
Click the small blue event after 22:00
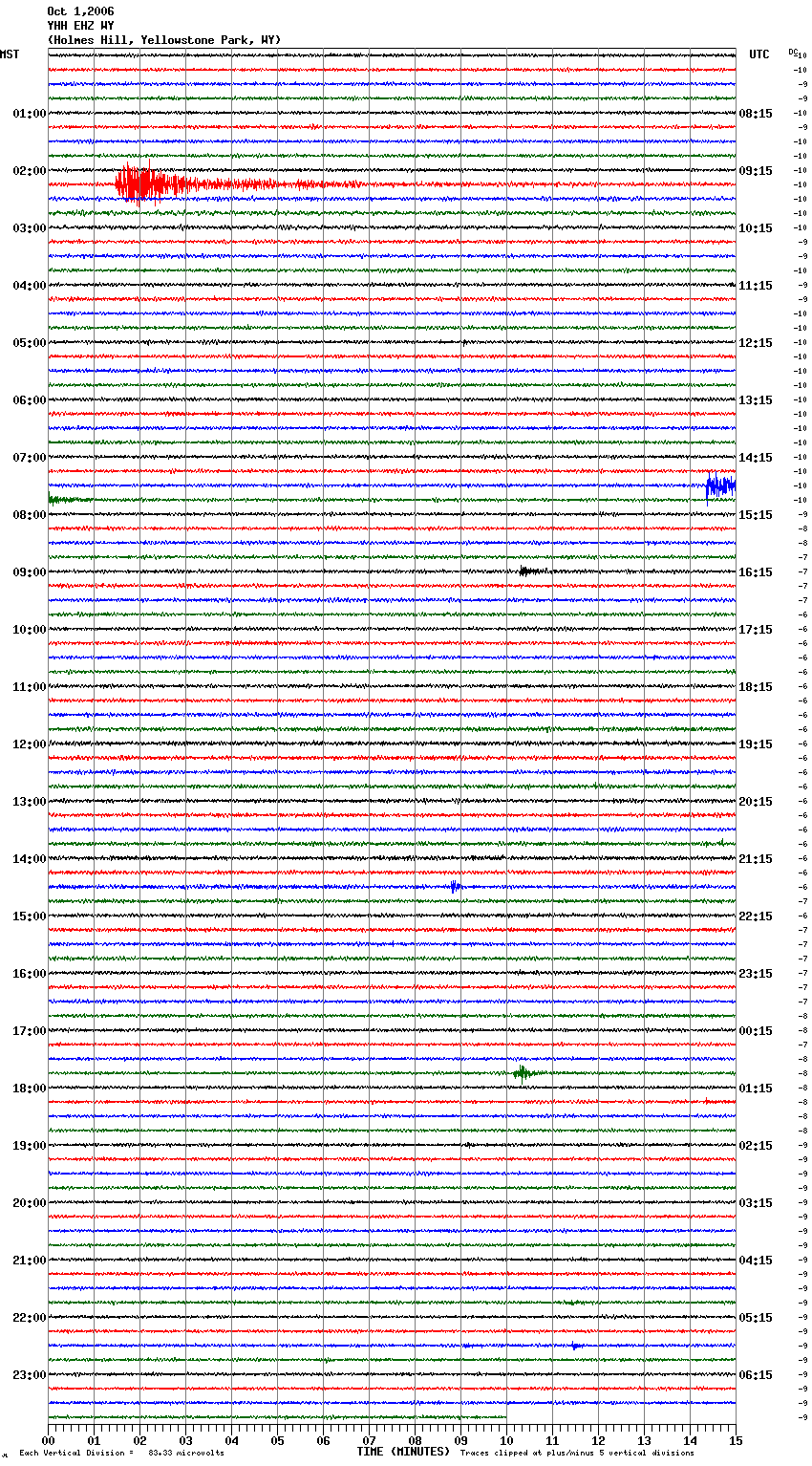[576, 1346]
